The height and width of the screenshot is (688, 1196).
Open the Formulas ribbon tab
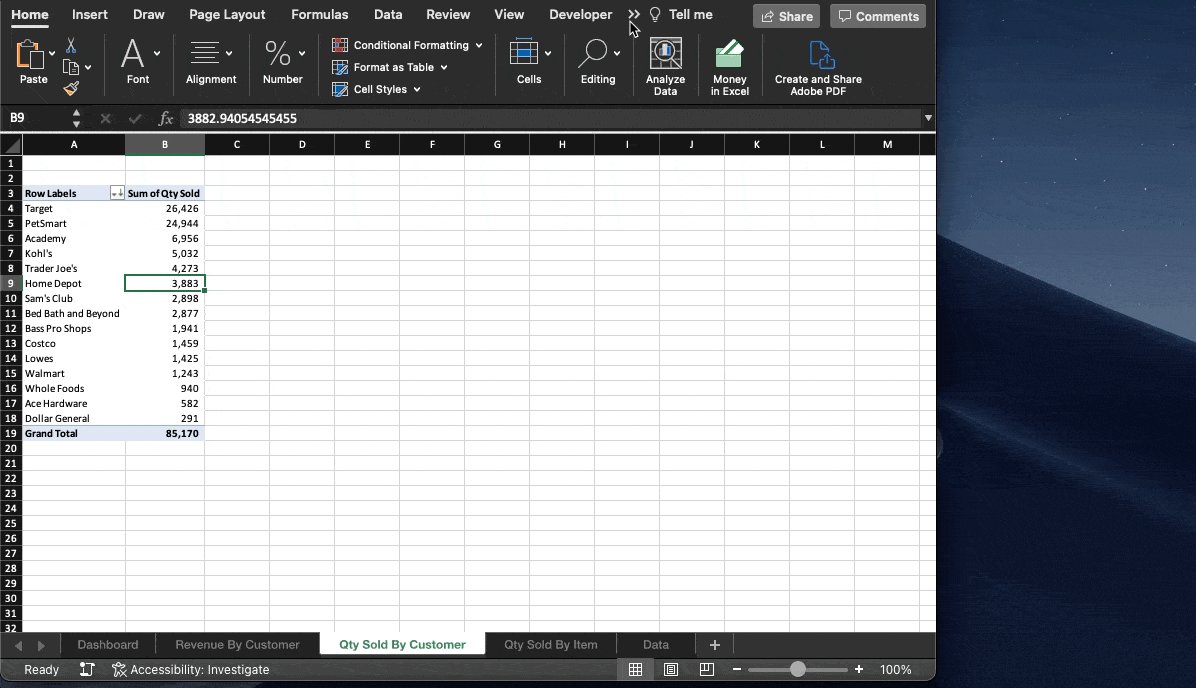click(319, 14)
